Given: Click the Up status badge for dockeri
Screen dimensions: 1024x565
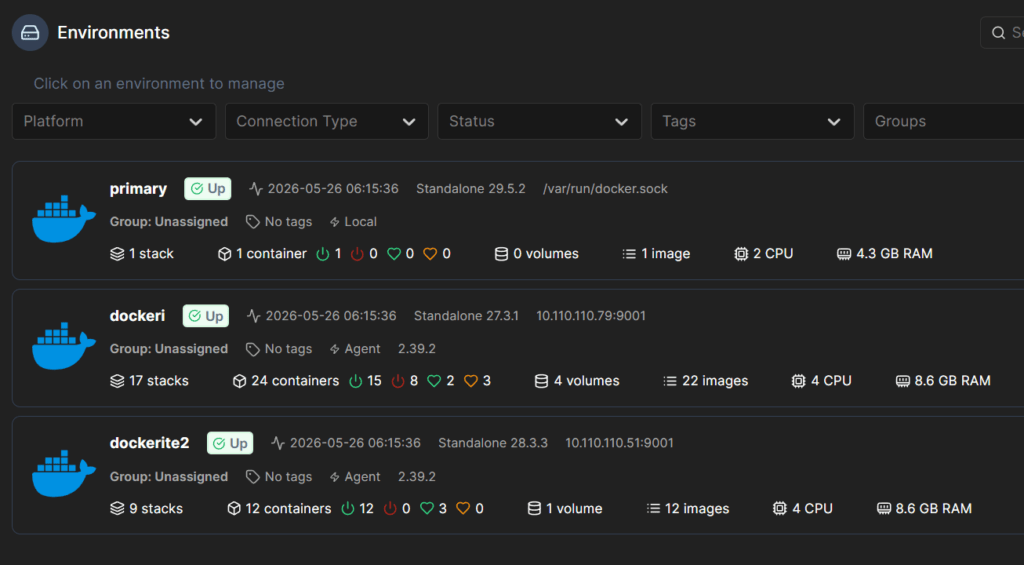Looking at the screenshot, I should pyautogui.click(x=206, y=316).
